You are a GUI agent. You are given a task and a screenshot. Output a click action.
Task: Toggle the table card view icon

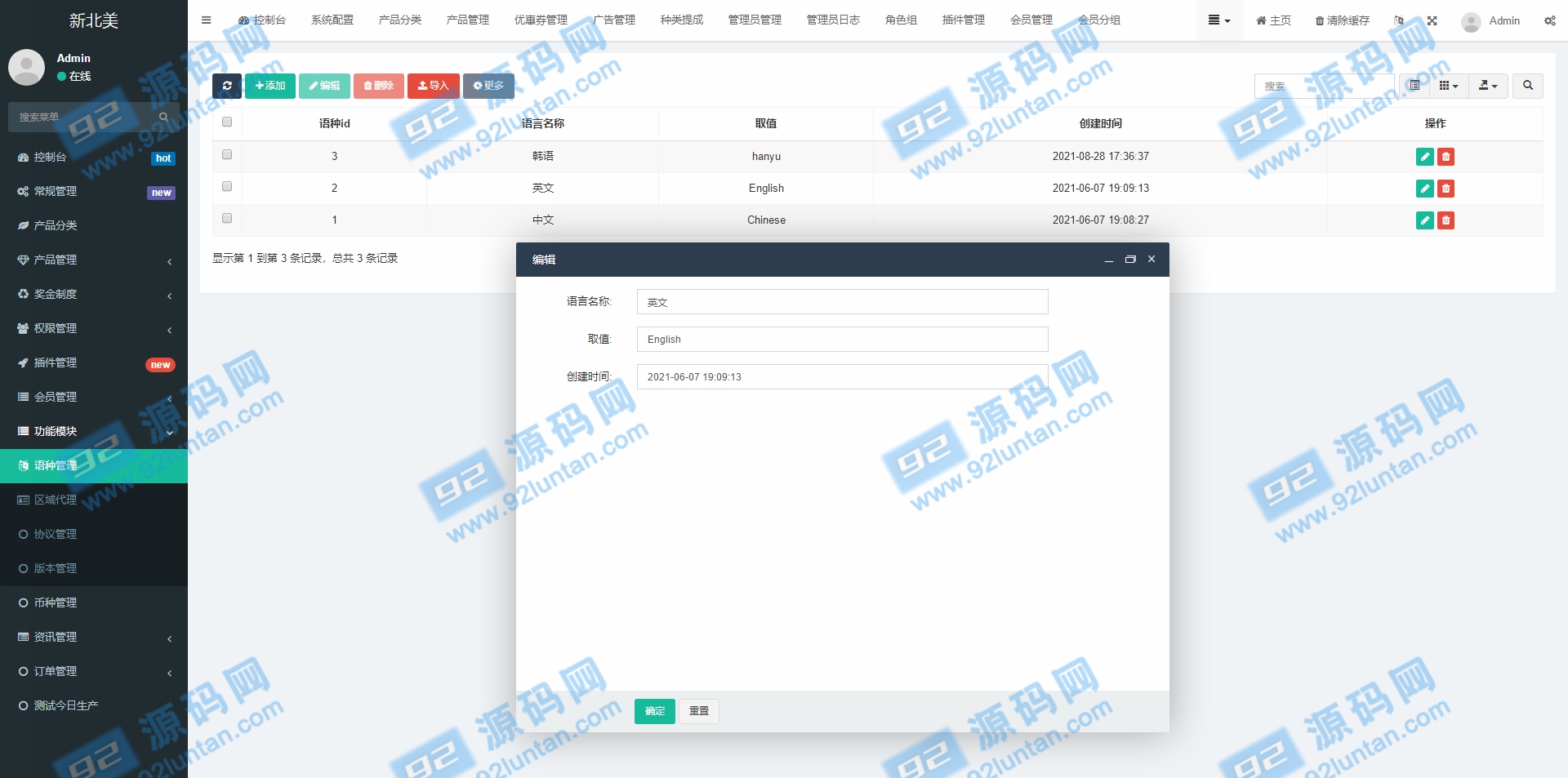pos(1414,86)
